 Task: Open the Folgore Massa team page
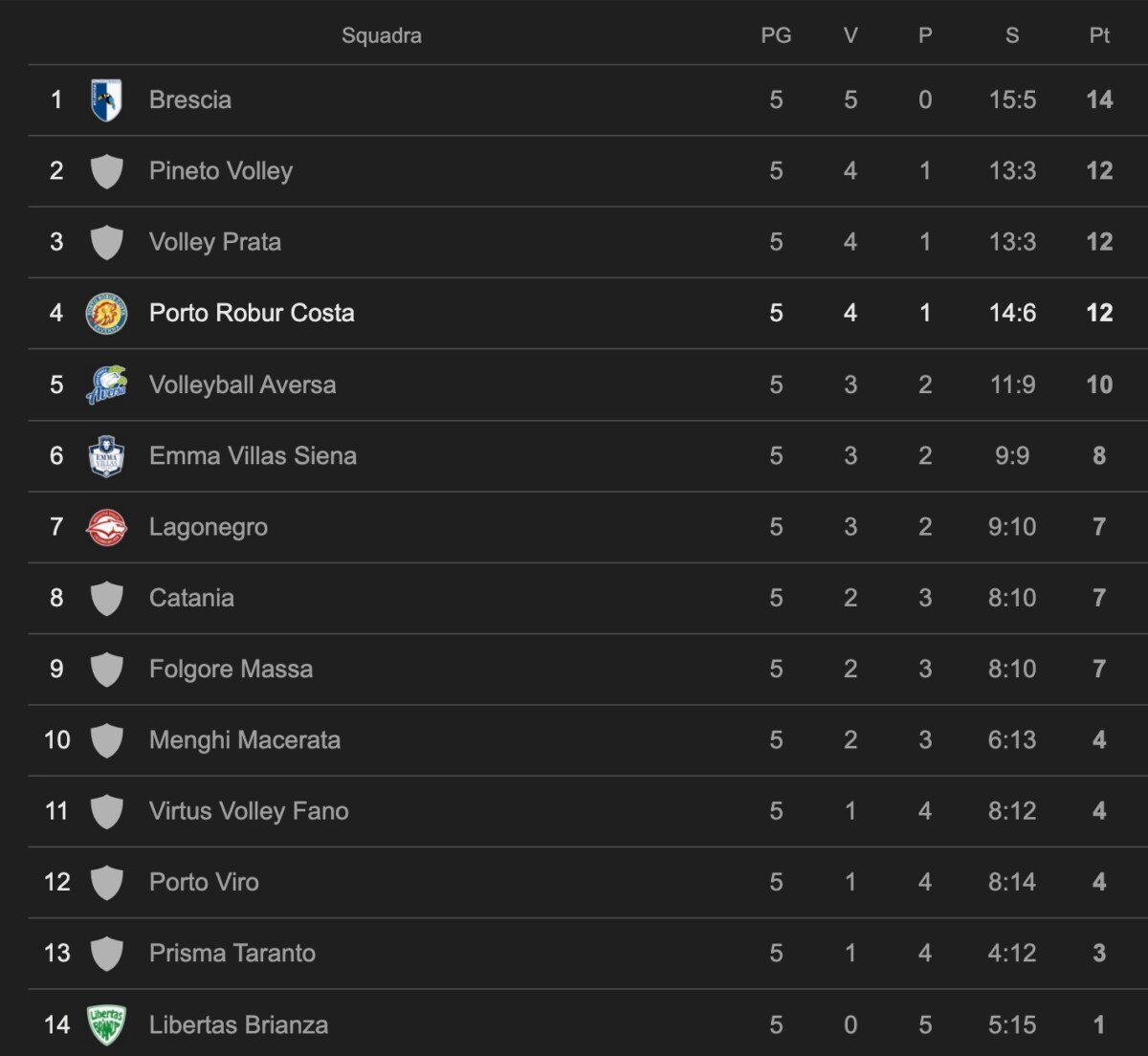231,669
